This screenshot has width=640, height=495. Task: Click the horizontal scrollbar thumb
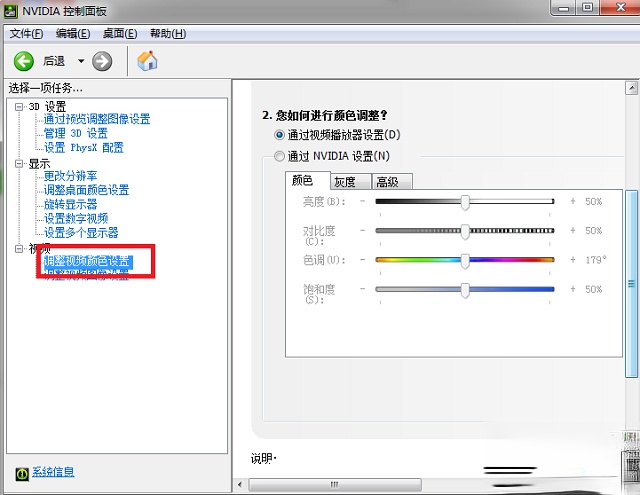point(335,485)
